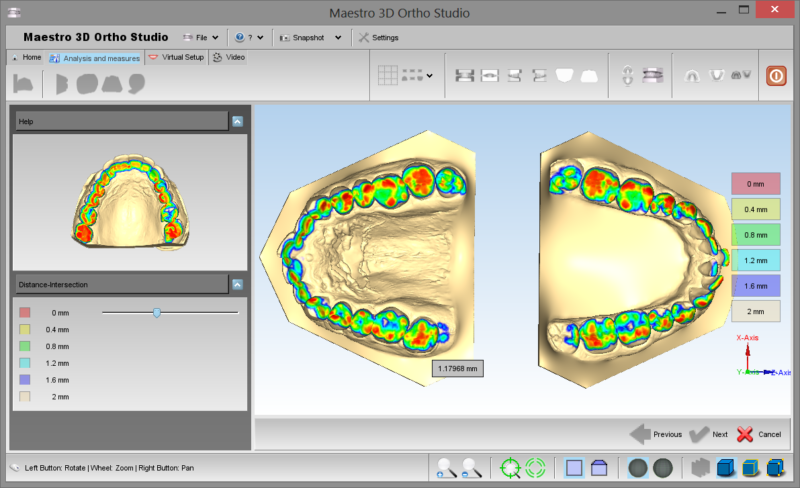Viewport: 800px width, 488px height.
Task: Click the closed bite occlusion icon
Action: (x=653, y=76)
